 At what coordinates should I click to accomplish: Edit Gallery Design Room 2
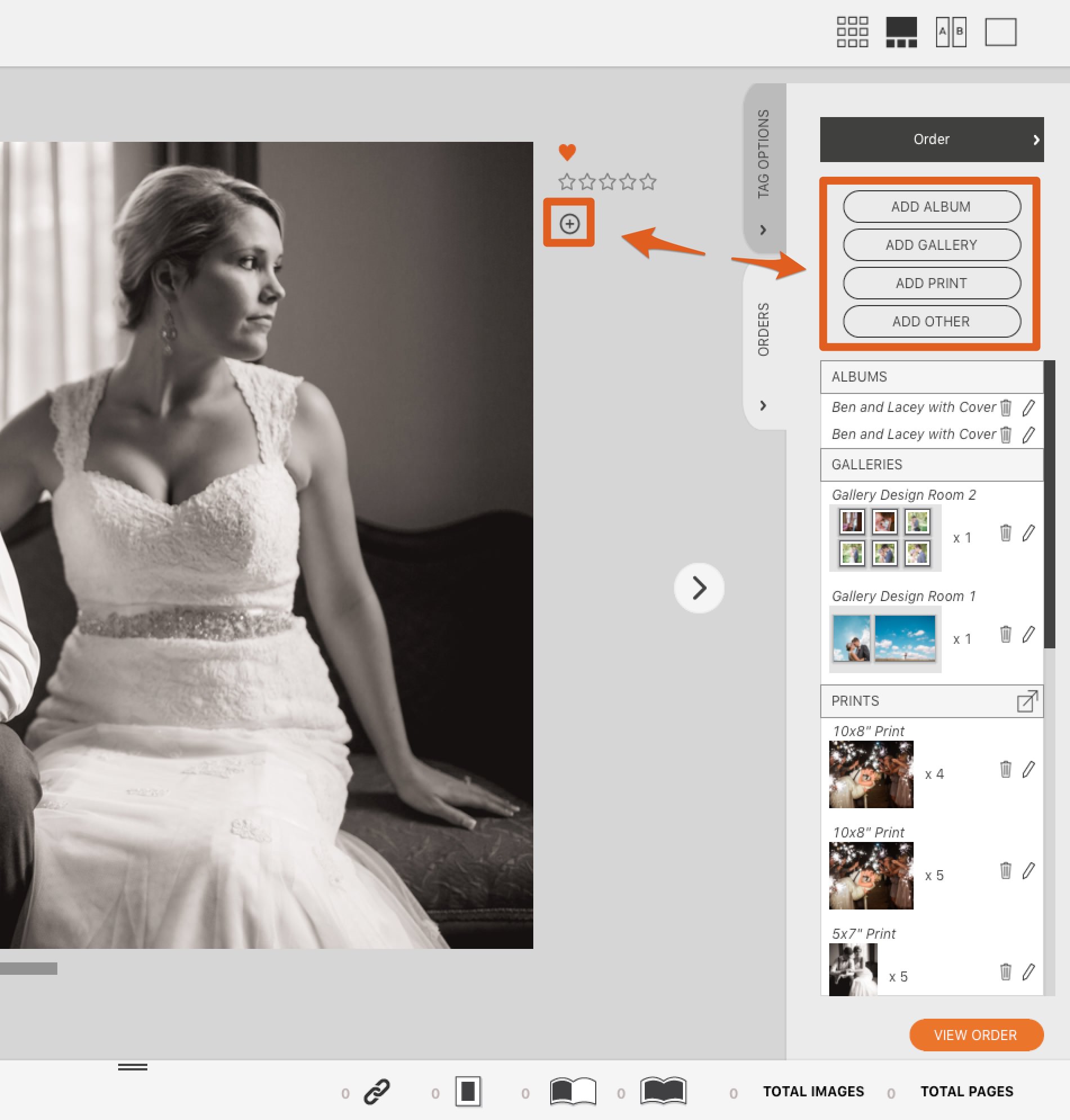[x=1028, y=532]
